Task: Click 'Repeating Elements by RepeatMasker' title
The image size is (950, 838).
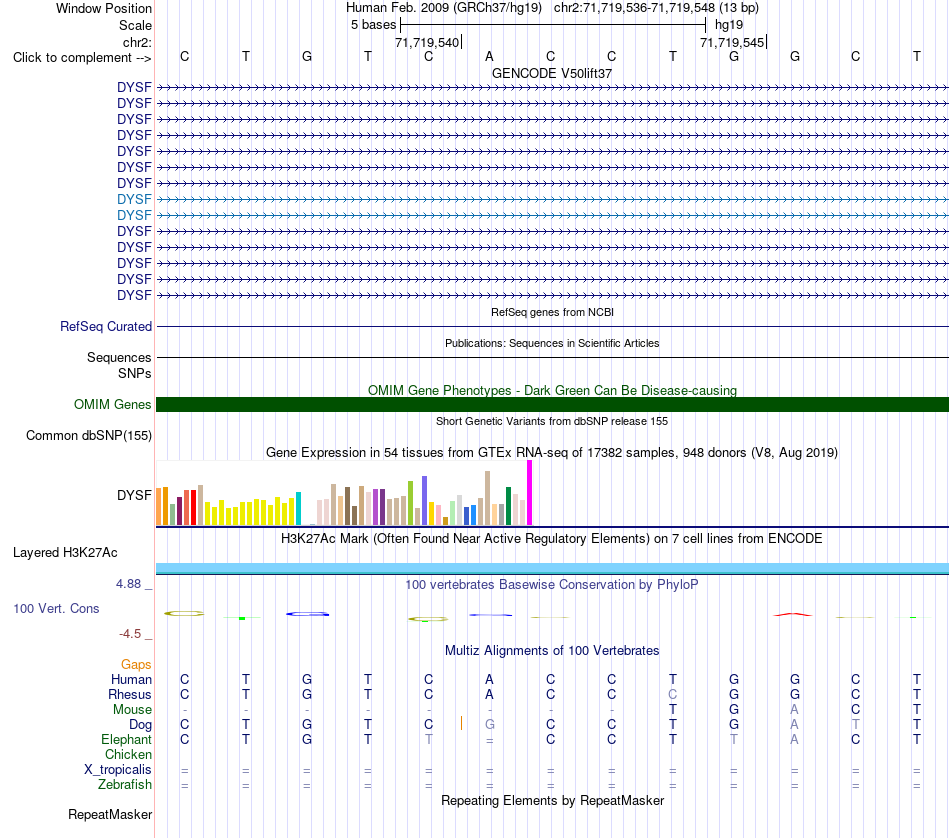Action: 552,800
